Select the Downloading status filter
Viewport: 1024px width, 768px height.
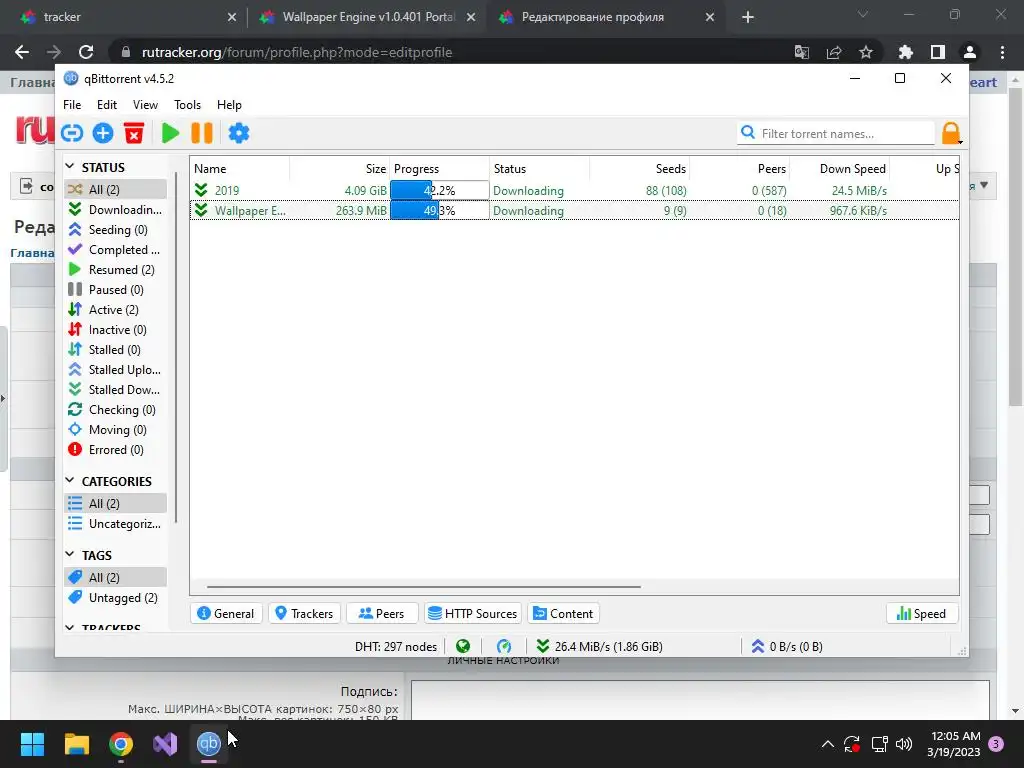point(116,210)
